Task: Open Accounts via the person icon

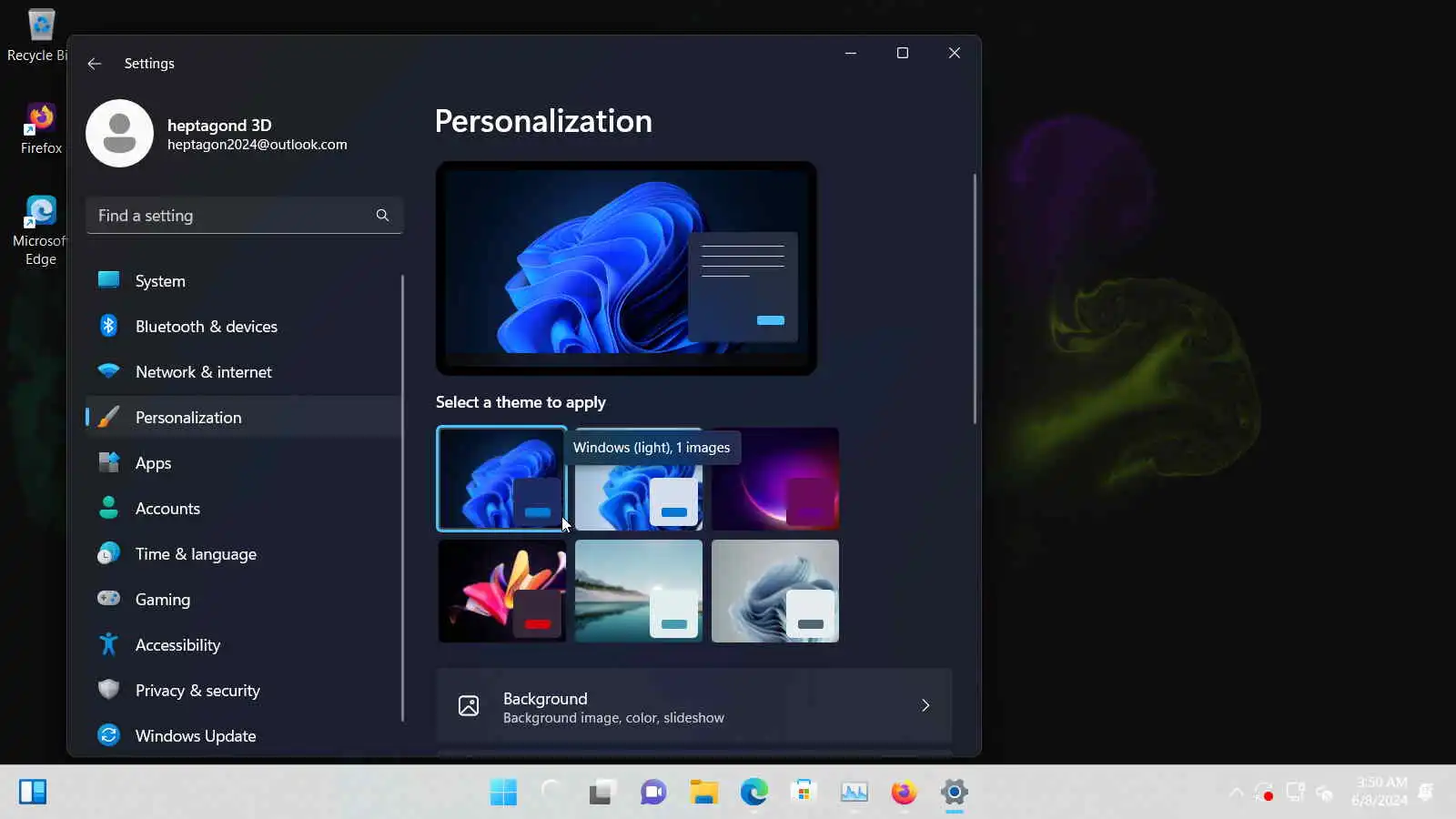Action: pos(108,508)
